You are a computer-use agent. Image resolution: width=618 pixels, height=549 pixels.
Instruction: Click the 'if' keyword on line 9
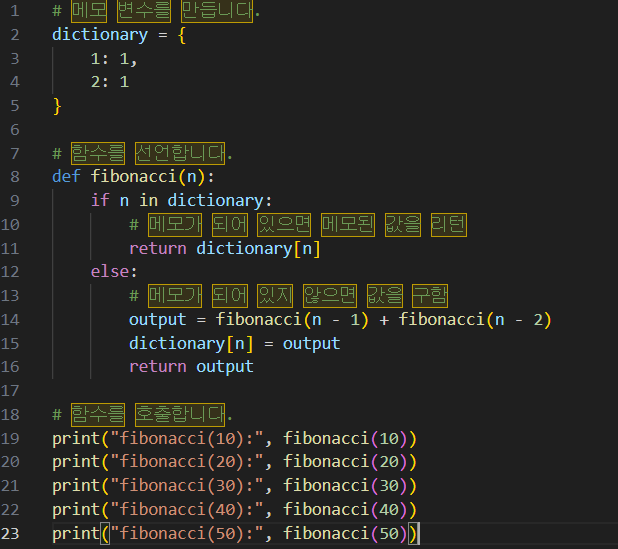point(100,200)
